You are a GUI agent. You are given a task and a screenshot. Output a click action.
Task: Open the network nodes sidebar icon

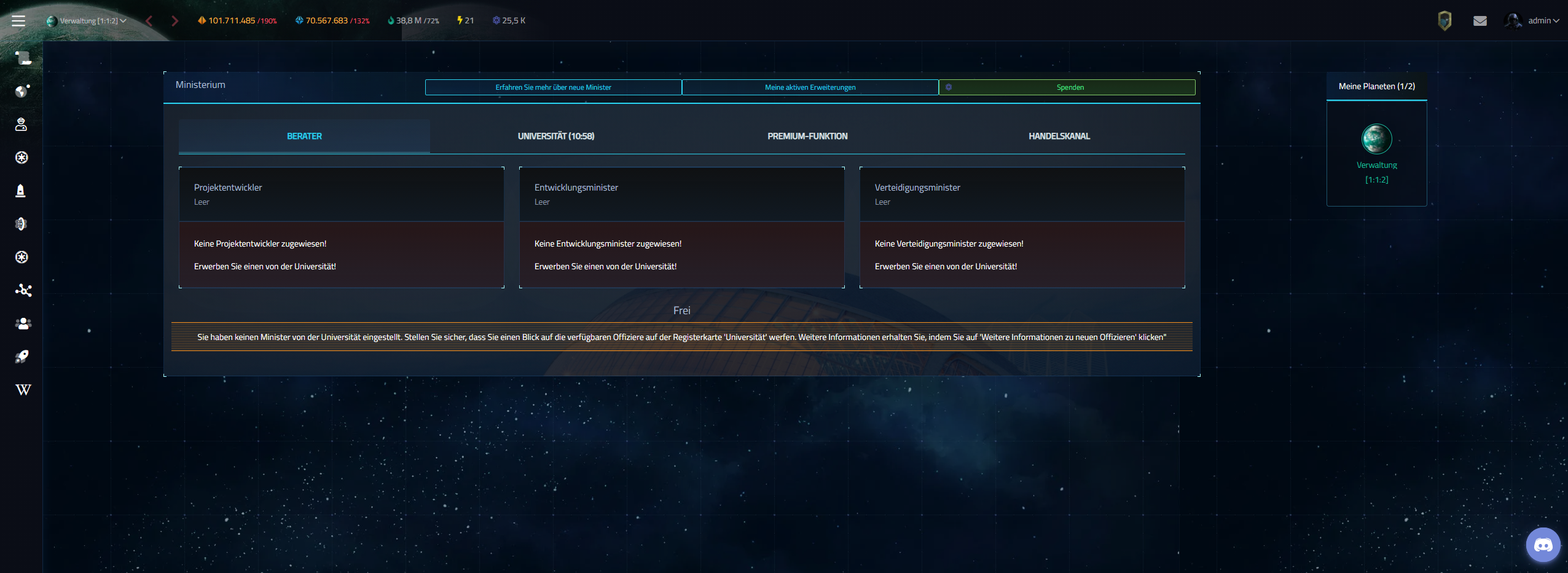pos(23,290)
